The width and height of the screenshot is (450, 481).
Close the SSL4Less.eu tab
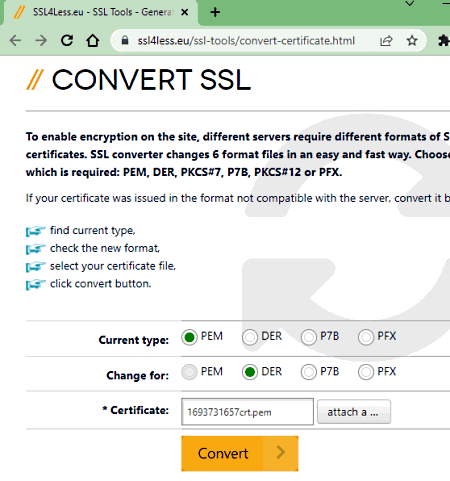click(184, 12)
